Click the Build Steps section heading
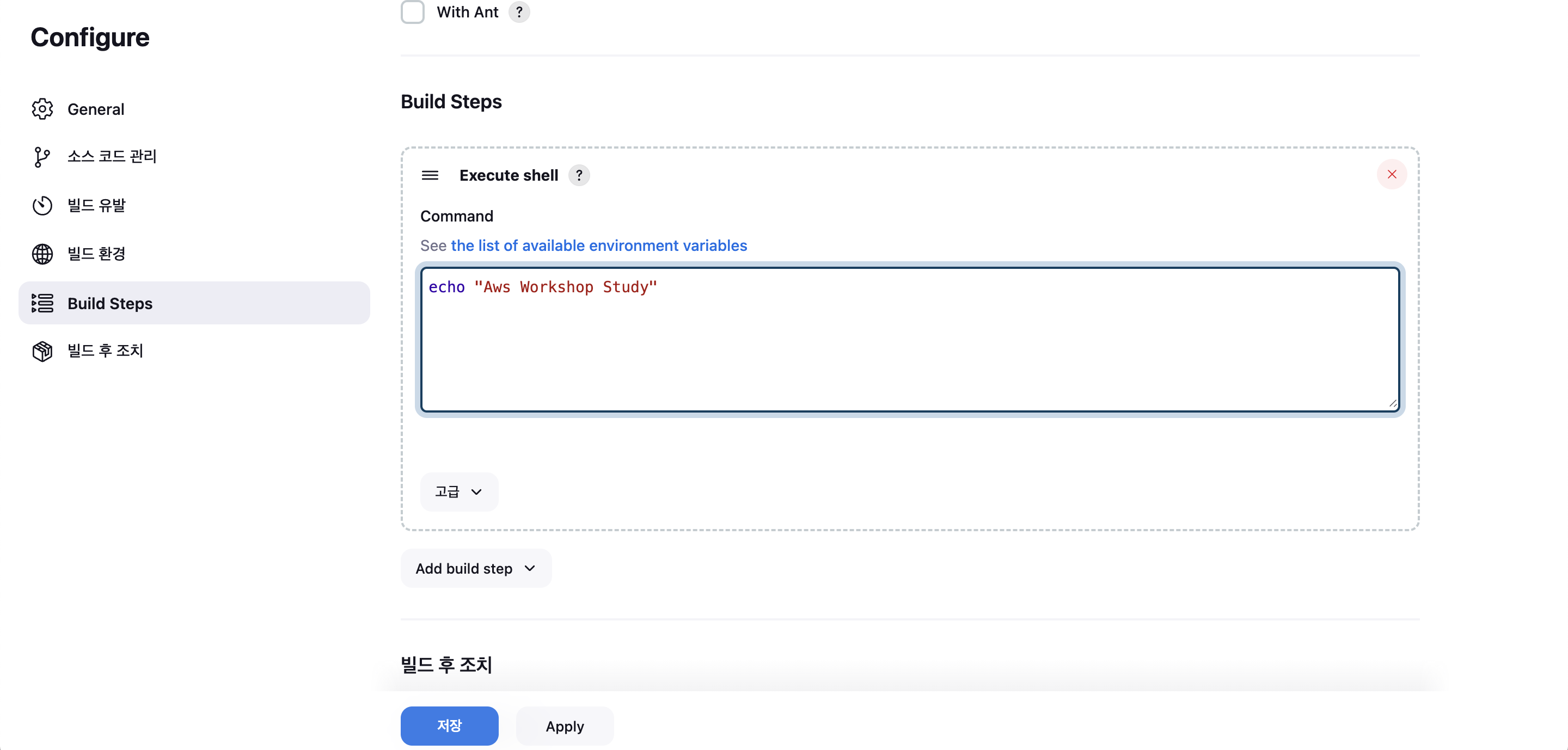1568x750 pixels. click(451, 102)
